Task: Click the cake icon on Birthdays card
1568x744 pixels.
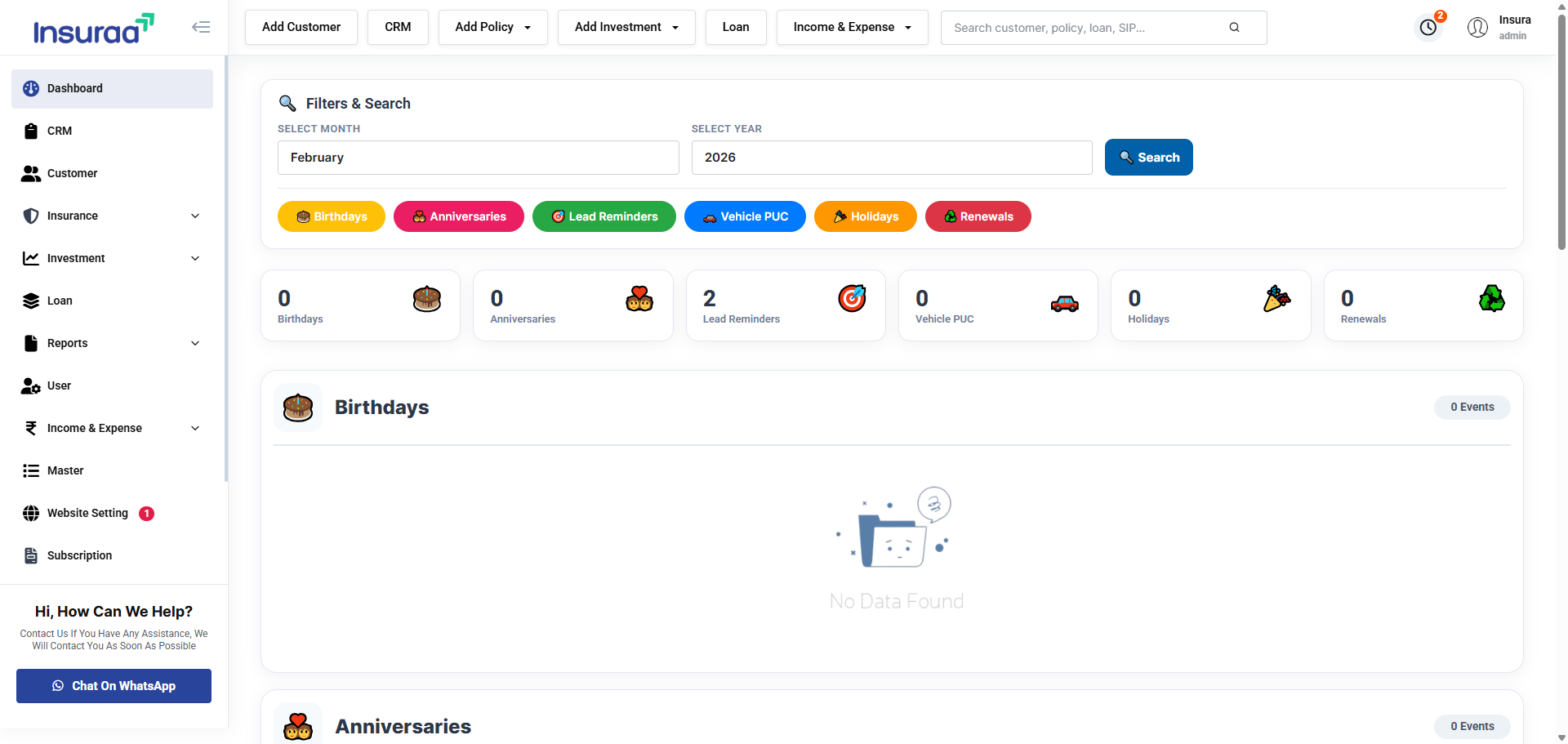Action: [427, 299]
